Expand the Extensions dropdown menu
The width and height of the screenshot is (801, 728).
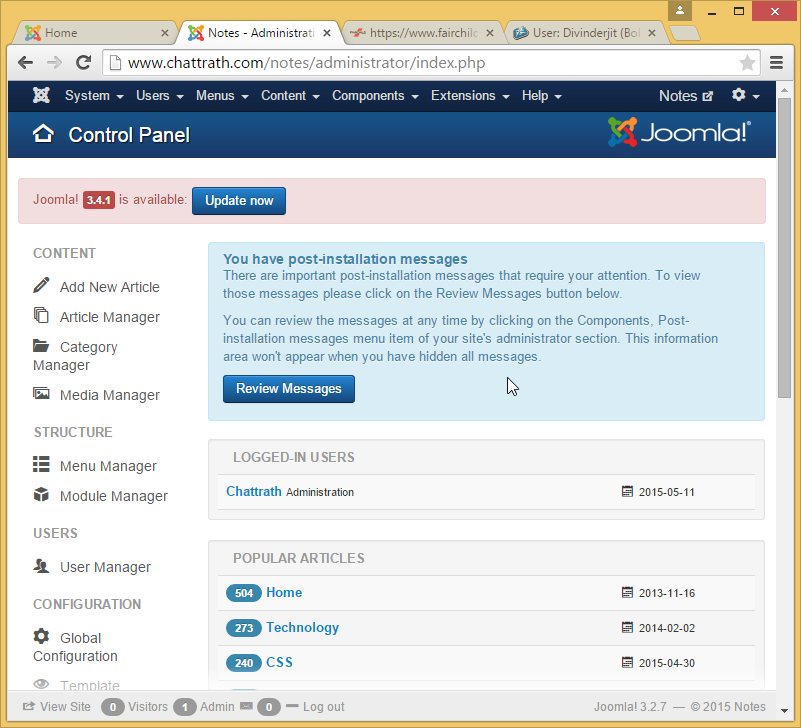(x=469, y=96)
